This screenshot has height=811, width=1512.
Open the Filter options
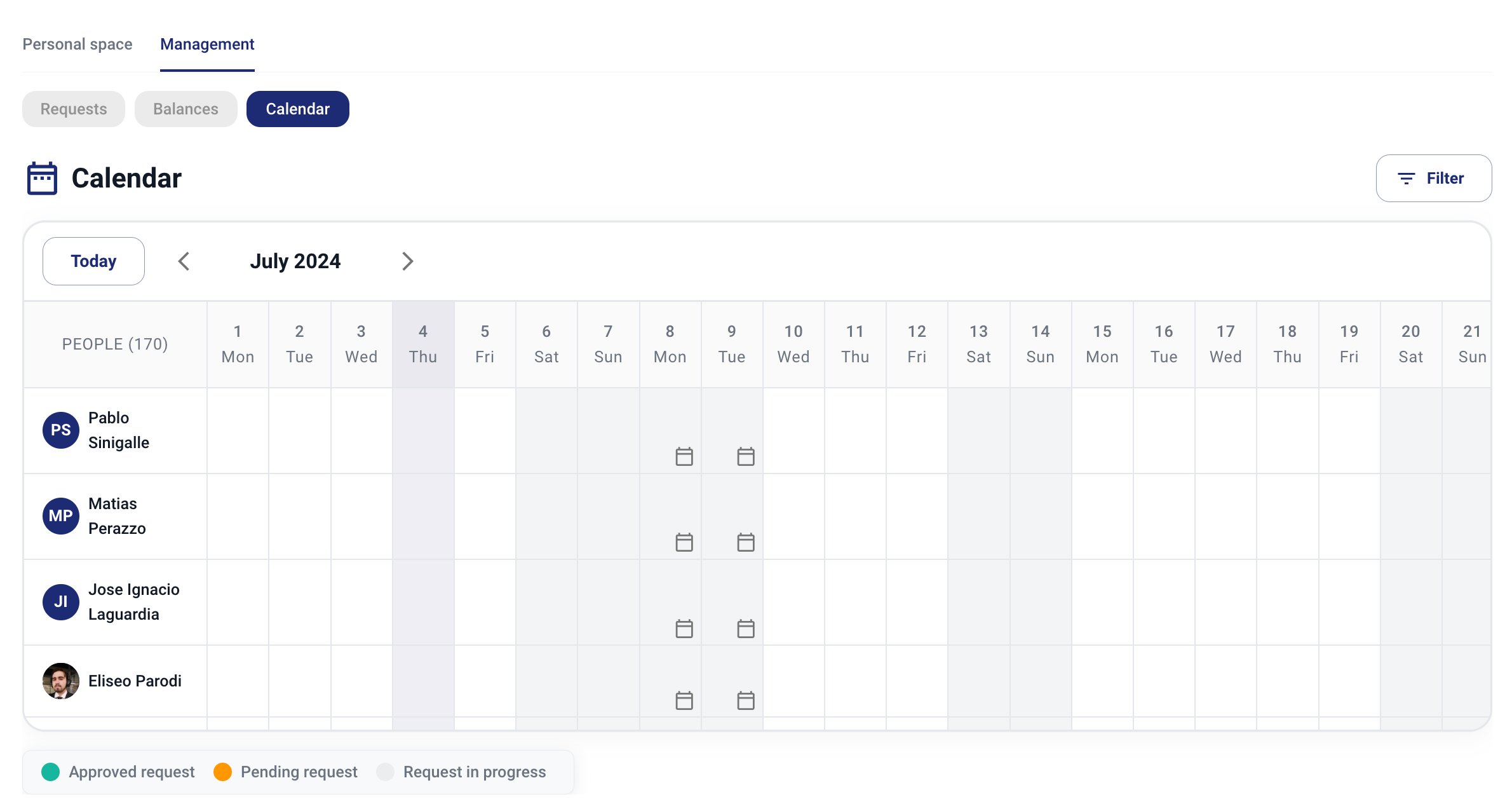(x=1433, y=179)
